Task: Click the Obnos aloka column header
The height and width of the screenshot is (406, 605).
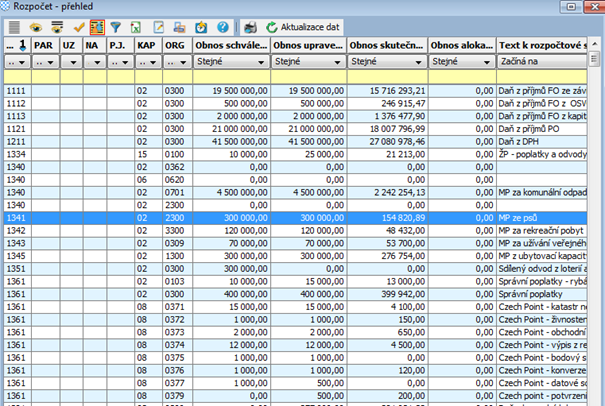Action: click(x=461, y=46)
